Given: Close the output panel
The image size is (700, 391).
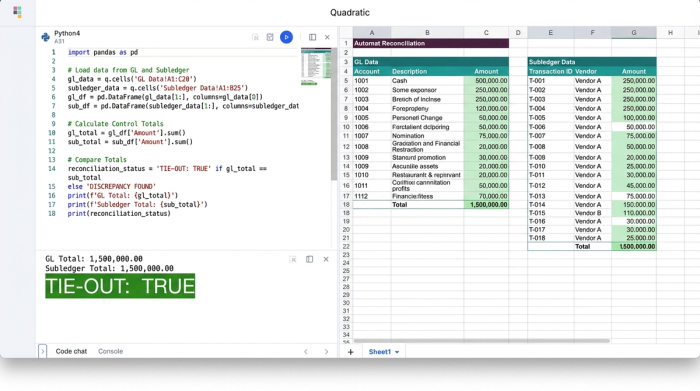Looking at the screenshot, I should pos(326,259).
